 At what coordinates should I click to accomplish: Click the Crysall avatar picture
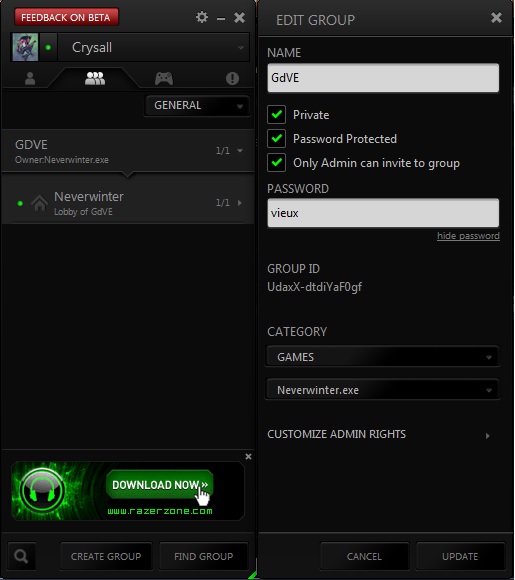point(25,47)
